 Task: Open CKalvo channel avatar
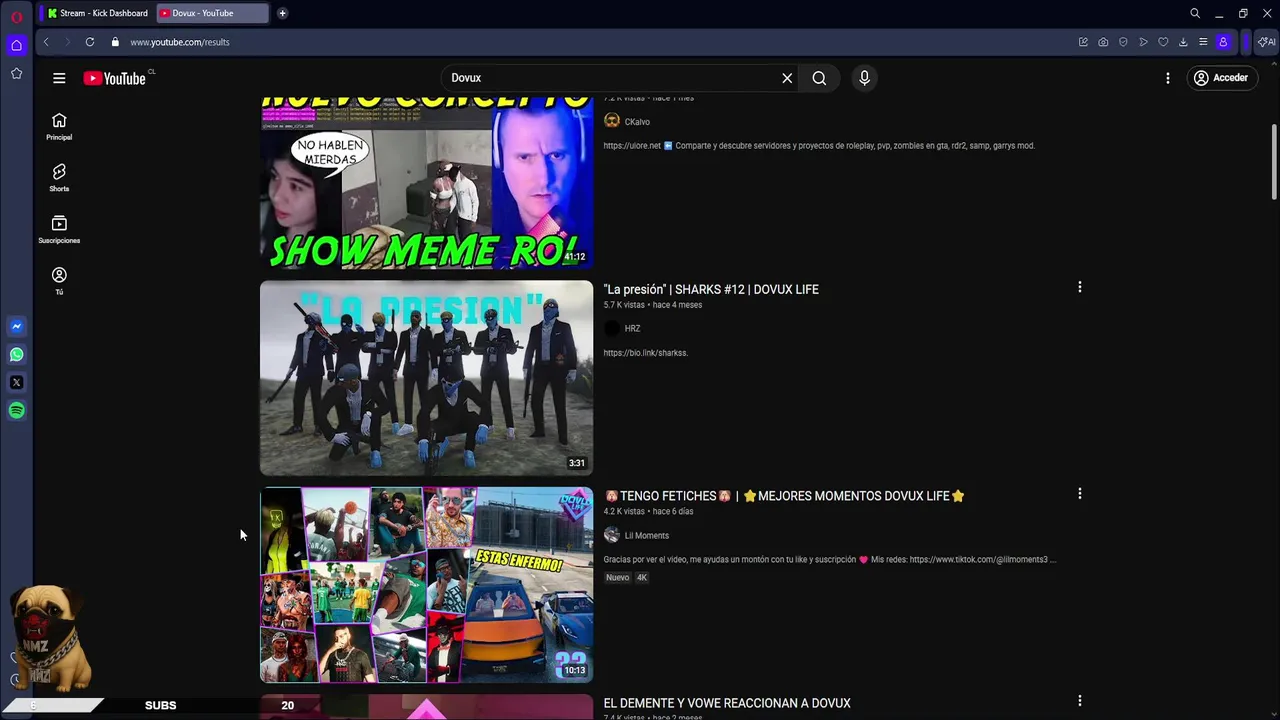[612, 121]
